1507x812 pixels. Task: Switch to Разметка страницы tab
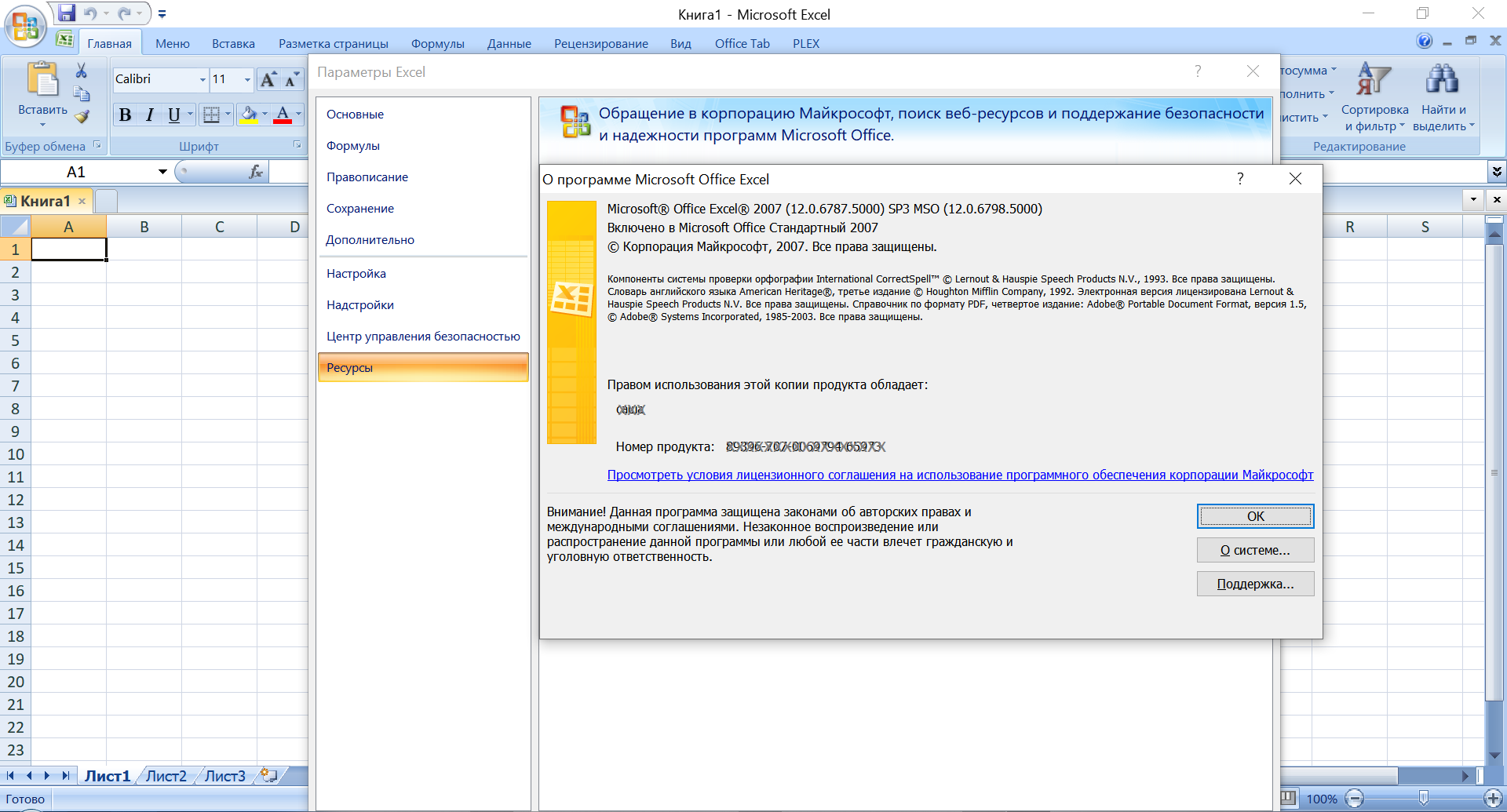tap(334, 44)
